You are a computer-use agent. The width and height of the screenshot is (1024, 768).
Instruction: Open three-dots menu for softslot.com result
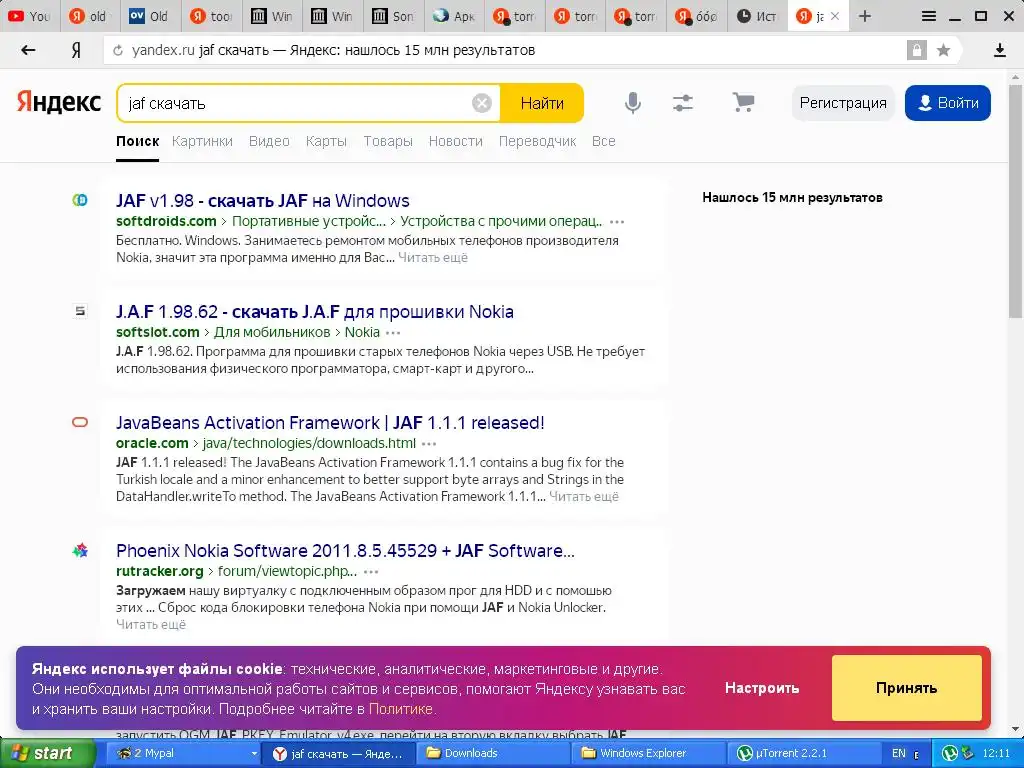pyautogui.click(x=393, y=333)
